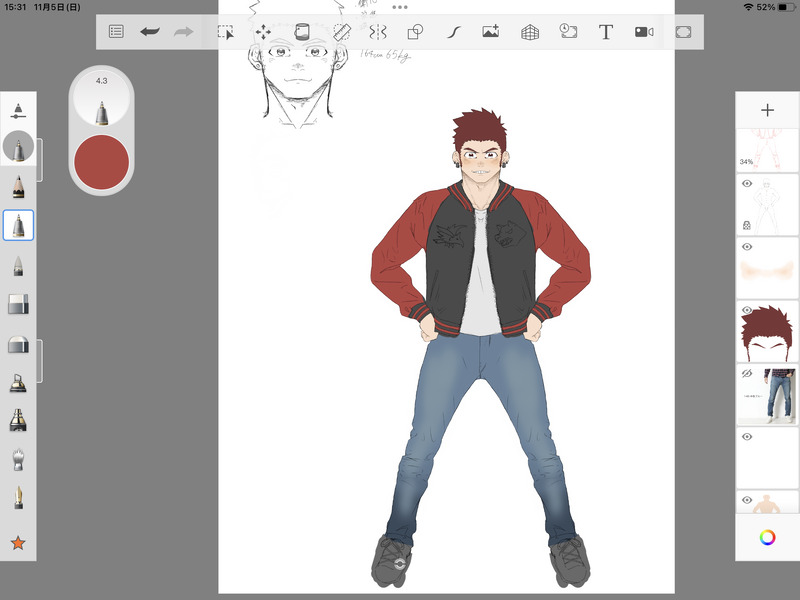
Task: Undo the last stroke
Action: [x=150, y=32]
